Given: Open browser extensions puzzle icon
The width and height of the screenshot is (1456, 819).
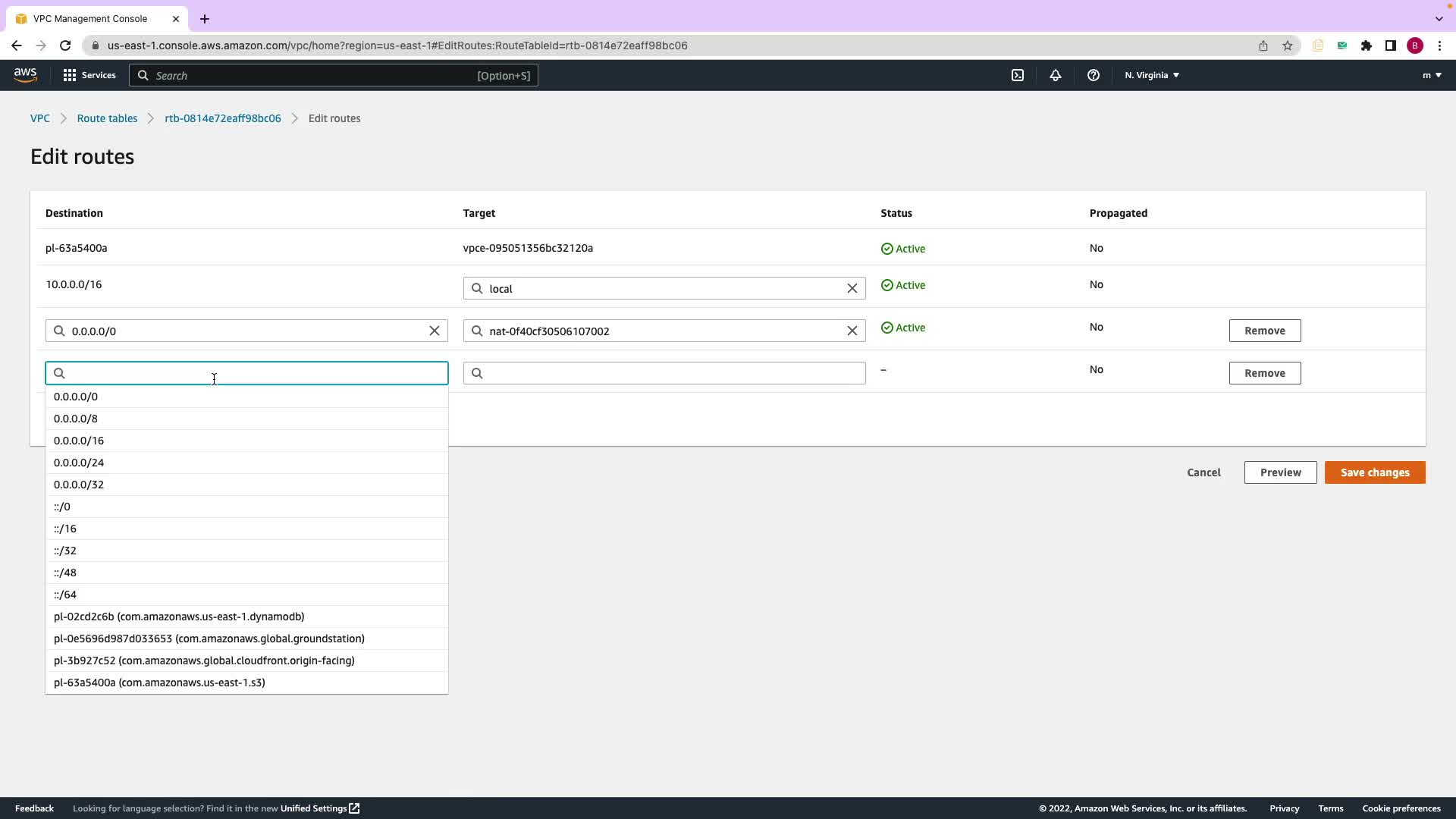Looking at the screenshot, I should click(x=1366, y=45).
